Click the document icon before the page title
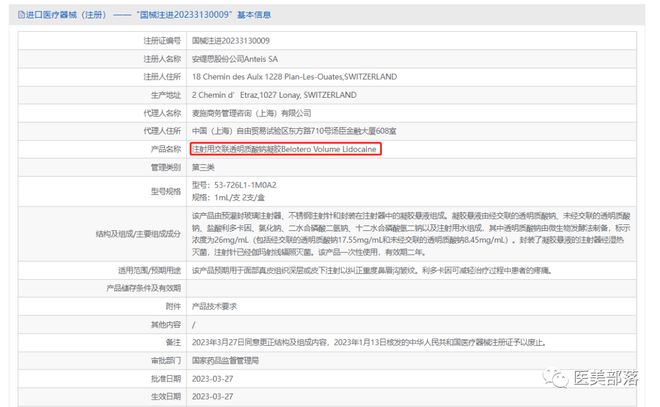This screenshot has height=407, width=660. (21, 15)
